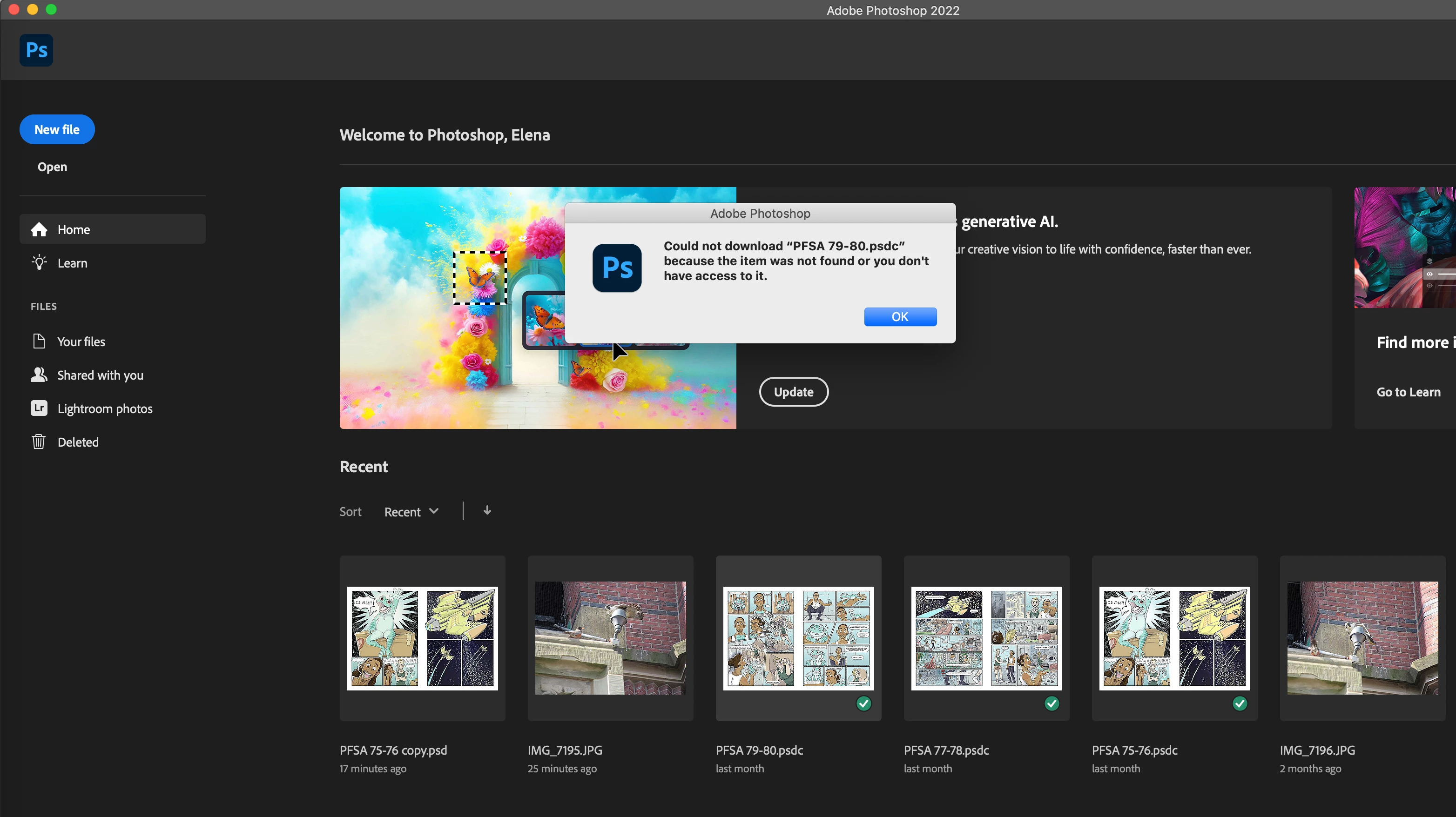Click synced checkmark on PFSA 79-80.psdc

(863, 703)
